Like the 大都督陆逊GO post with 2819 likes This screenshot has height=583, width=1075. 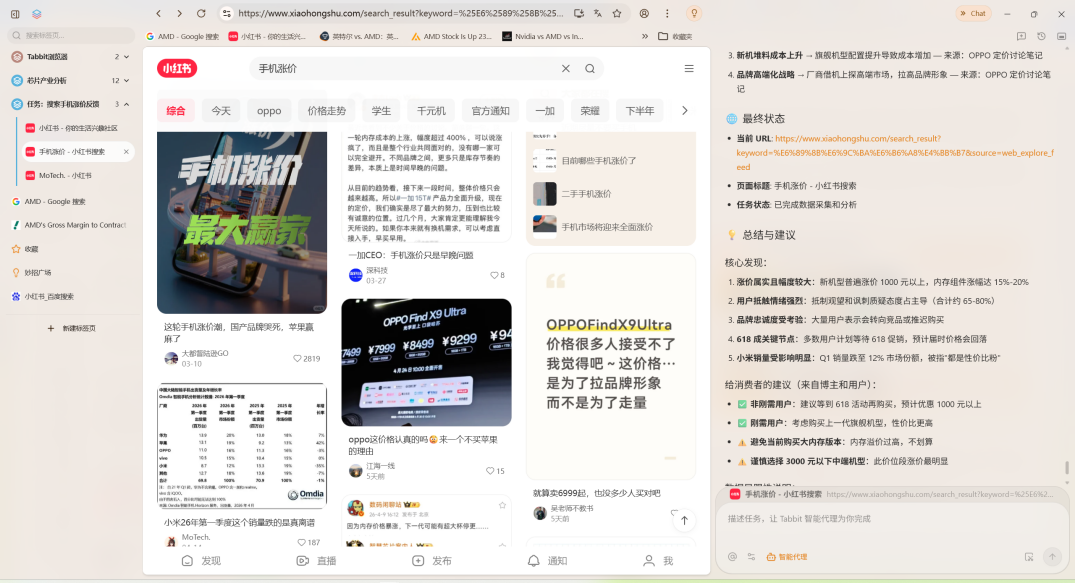297,358
